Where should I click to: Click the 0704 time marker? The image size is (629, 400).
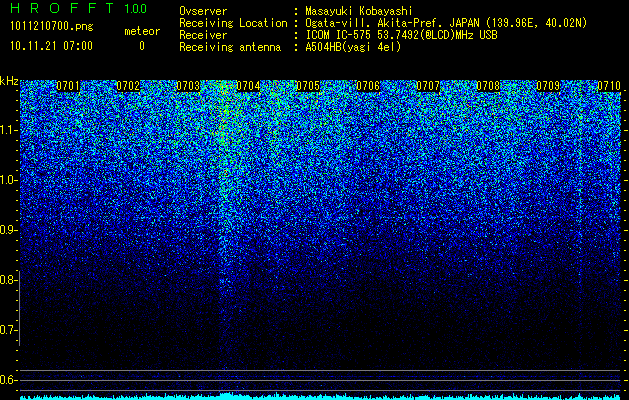(x=248, y=86)
